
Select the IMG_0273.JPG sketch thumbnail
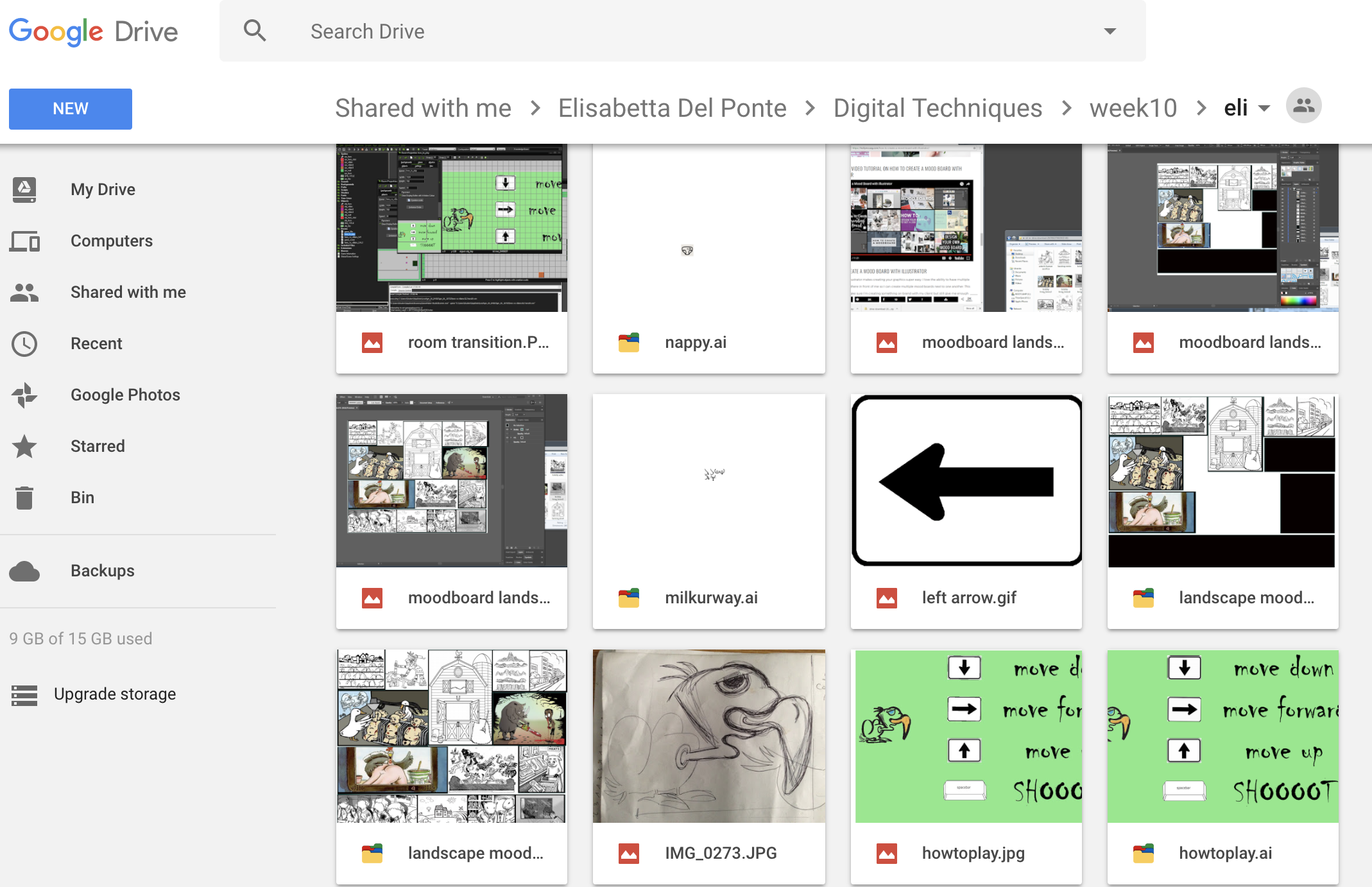click(x=708, y=736)
